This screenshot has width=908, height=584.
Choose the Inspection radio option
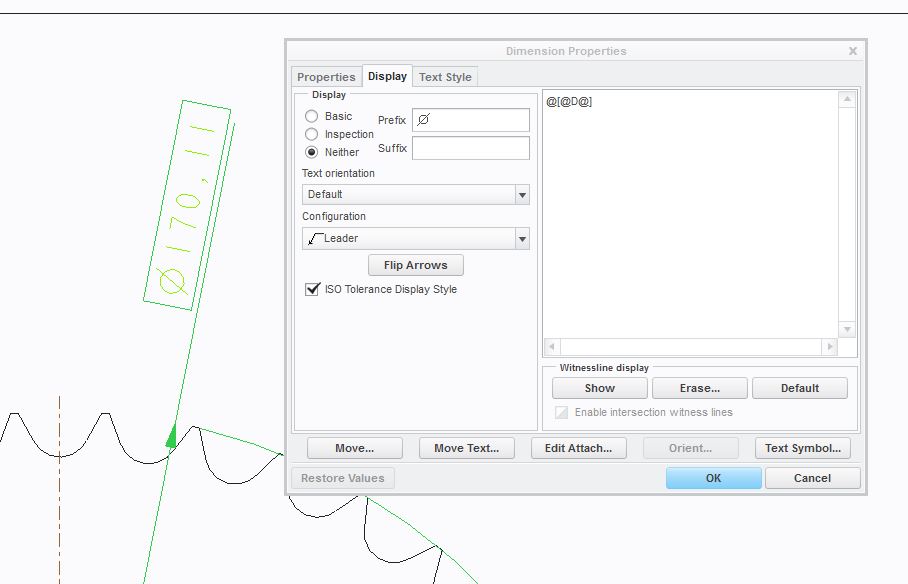(x=312, y=134)
